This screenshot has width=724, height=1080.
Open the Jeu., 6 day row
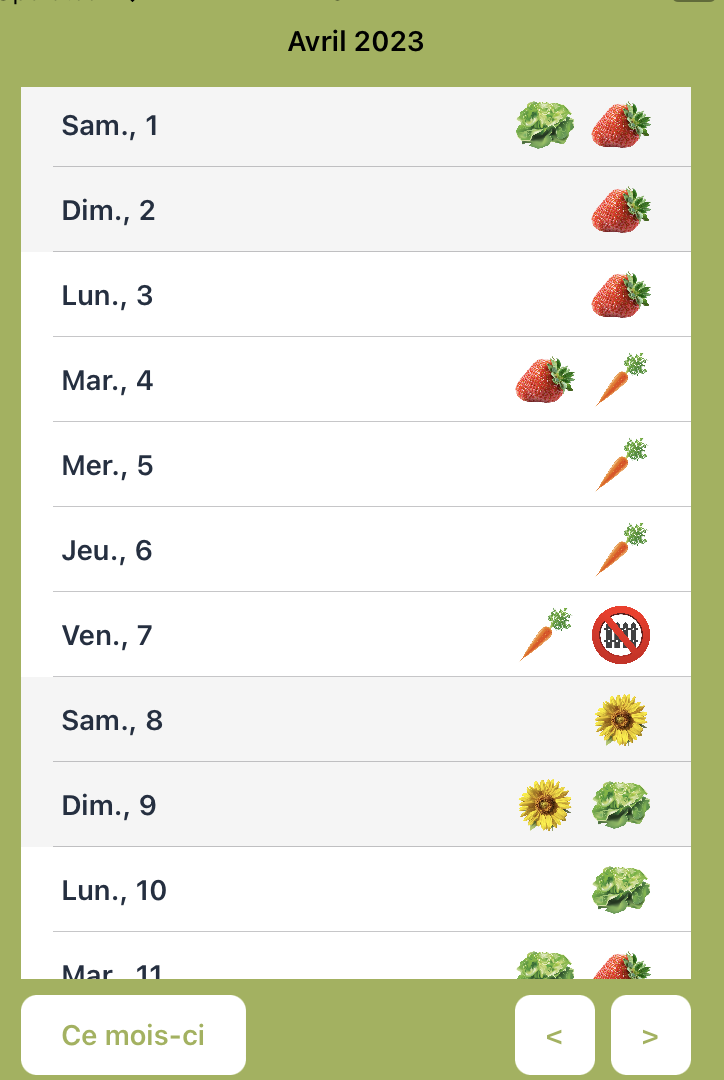pyautogui.click(x=356, y=550)
